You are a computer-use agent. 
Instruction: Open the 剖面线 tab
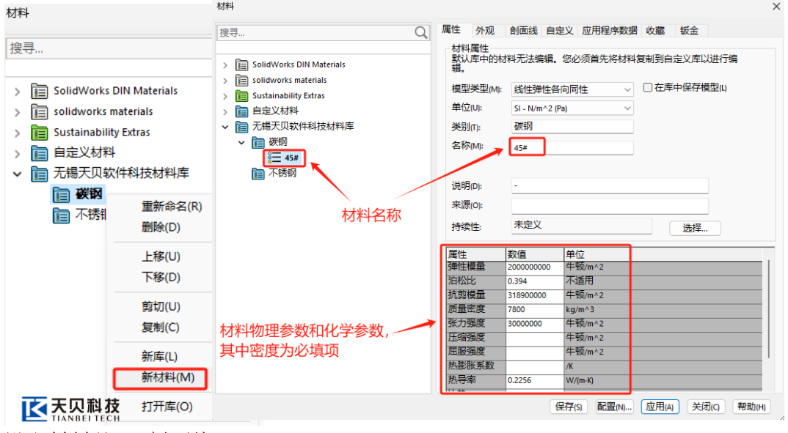(522, 31)
